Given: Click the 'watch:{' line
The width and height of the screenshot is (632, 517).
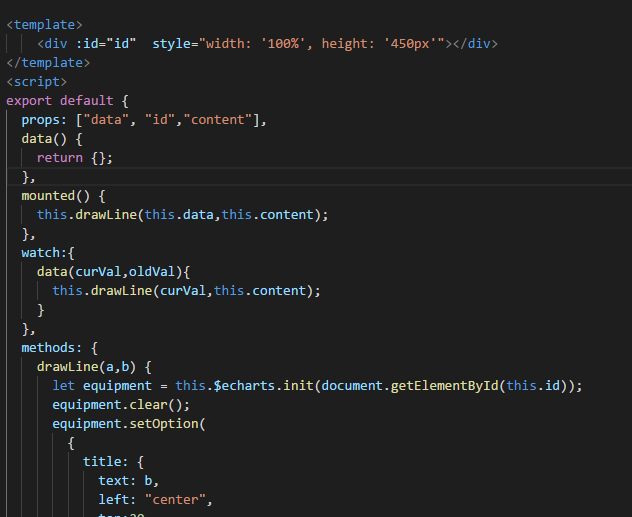Looking at the screenshot, I should pyautogui.click(x=48, y=253).
